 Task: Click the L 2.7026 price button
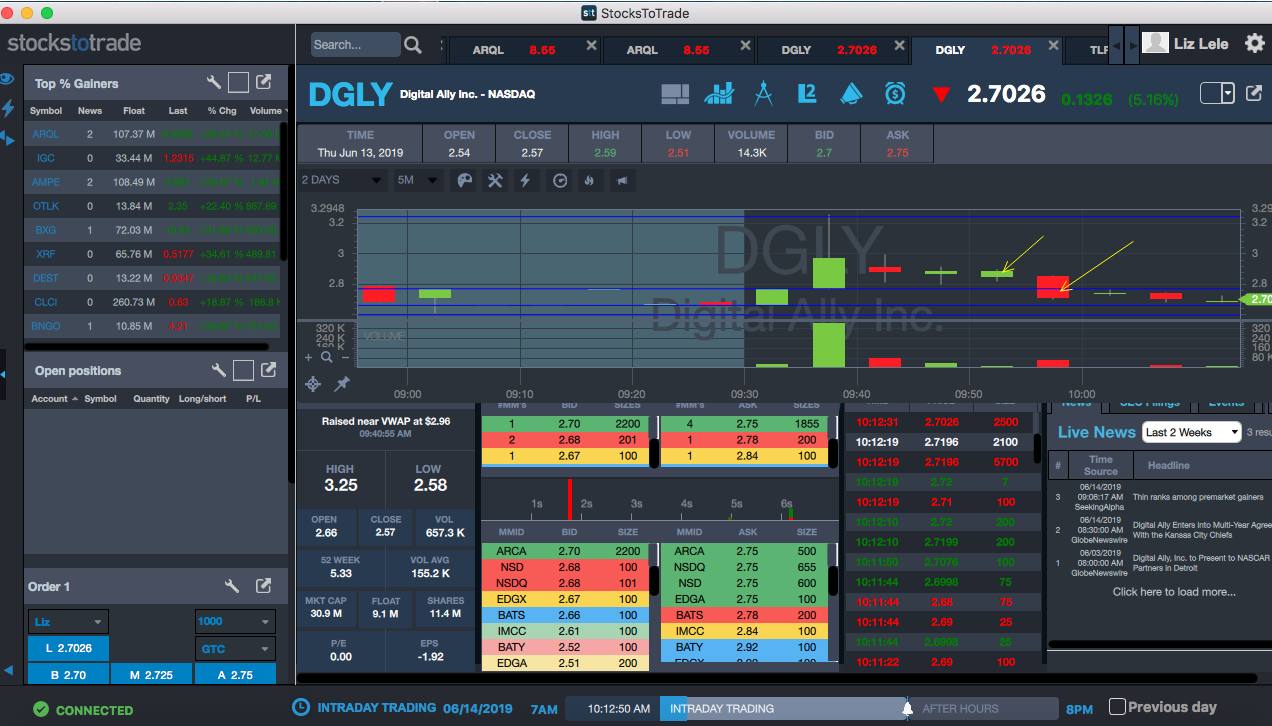tap(68, 648)
